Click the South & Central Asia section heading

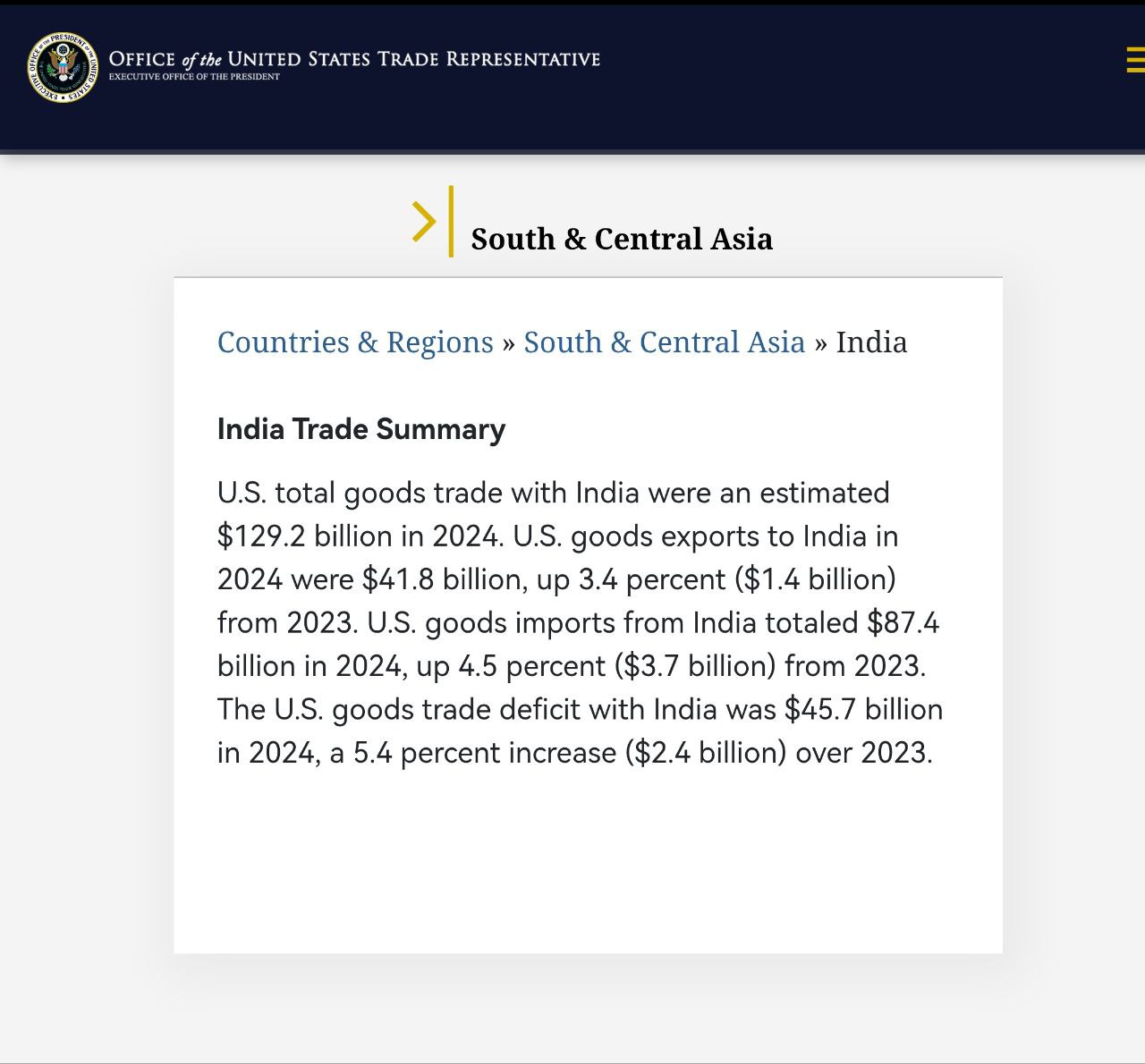click(622, 239)
